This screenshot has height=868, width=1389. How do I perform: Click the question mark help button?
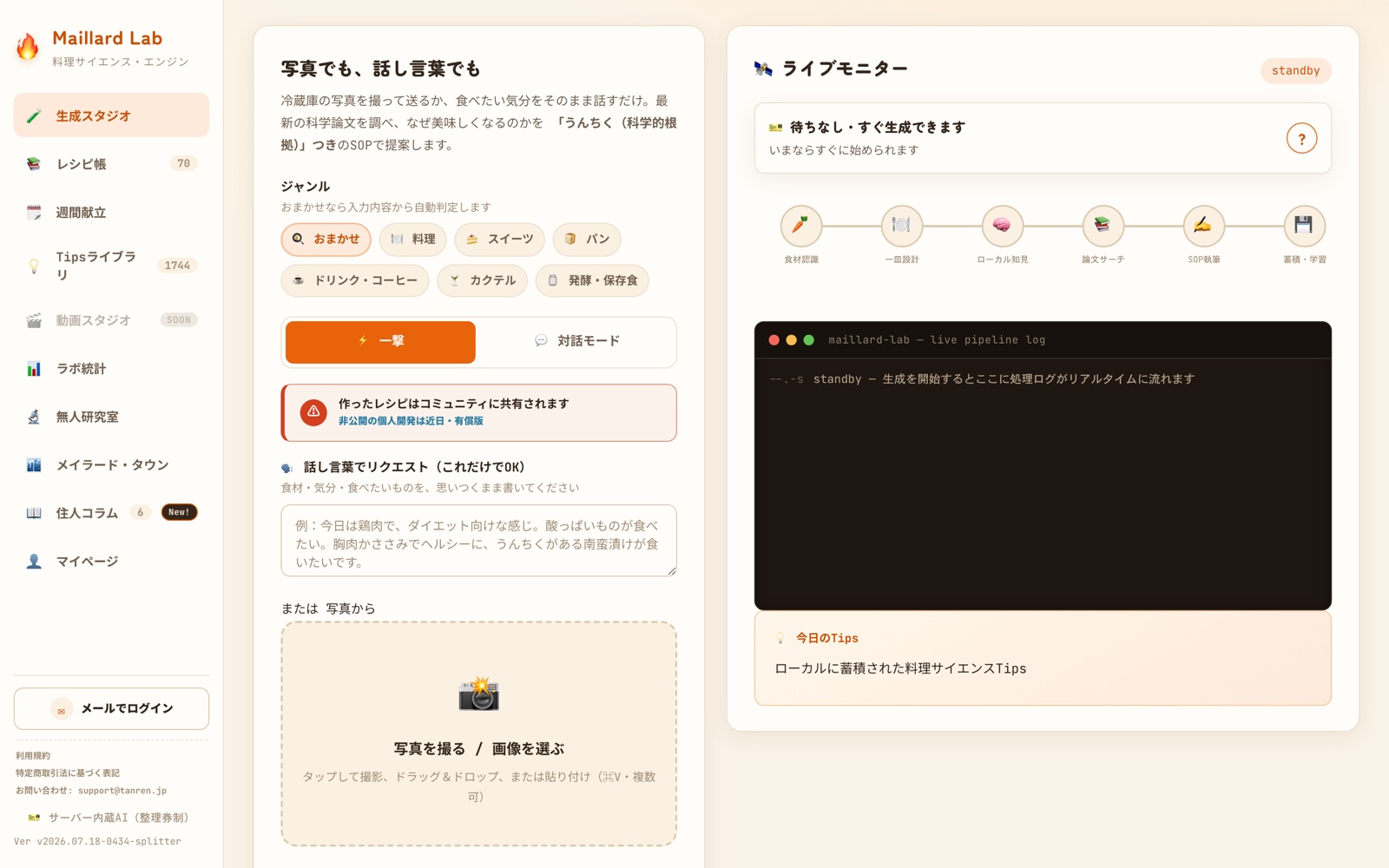tap(1301, 139)
